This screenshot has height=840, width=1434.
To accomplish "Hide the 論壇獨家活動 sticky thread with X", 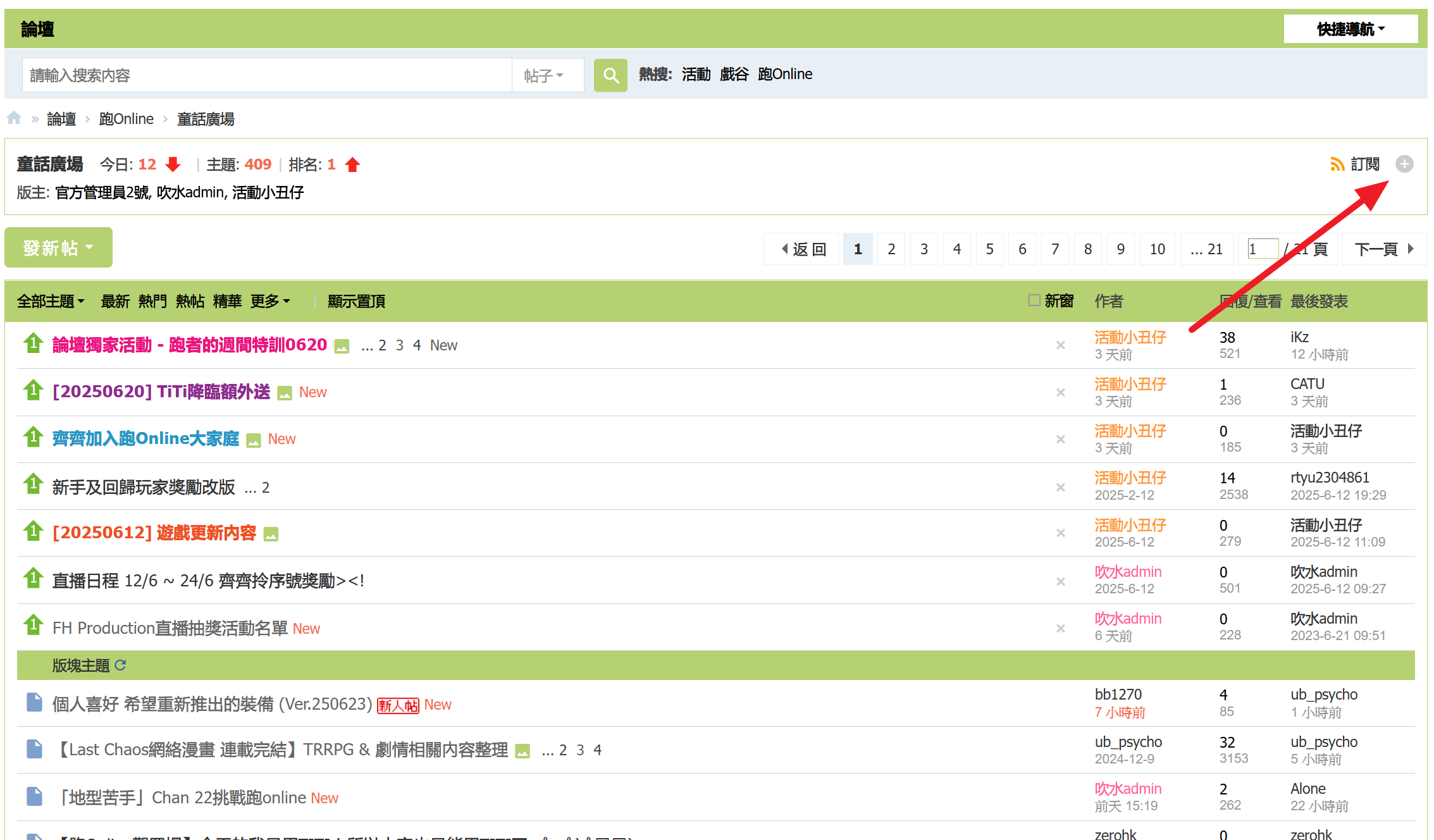I will [1061, 345].
